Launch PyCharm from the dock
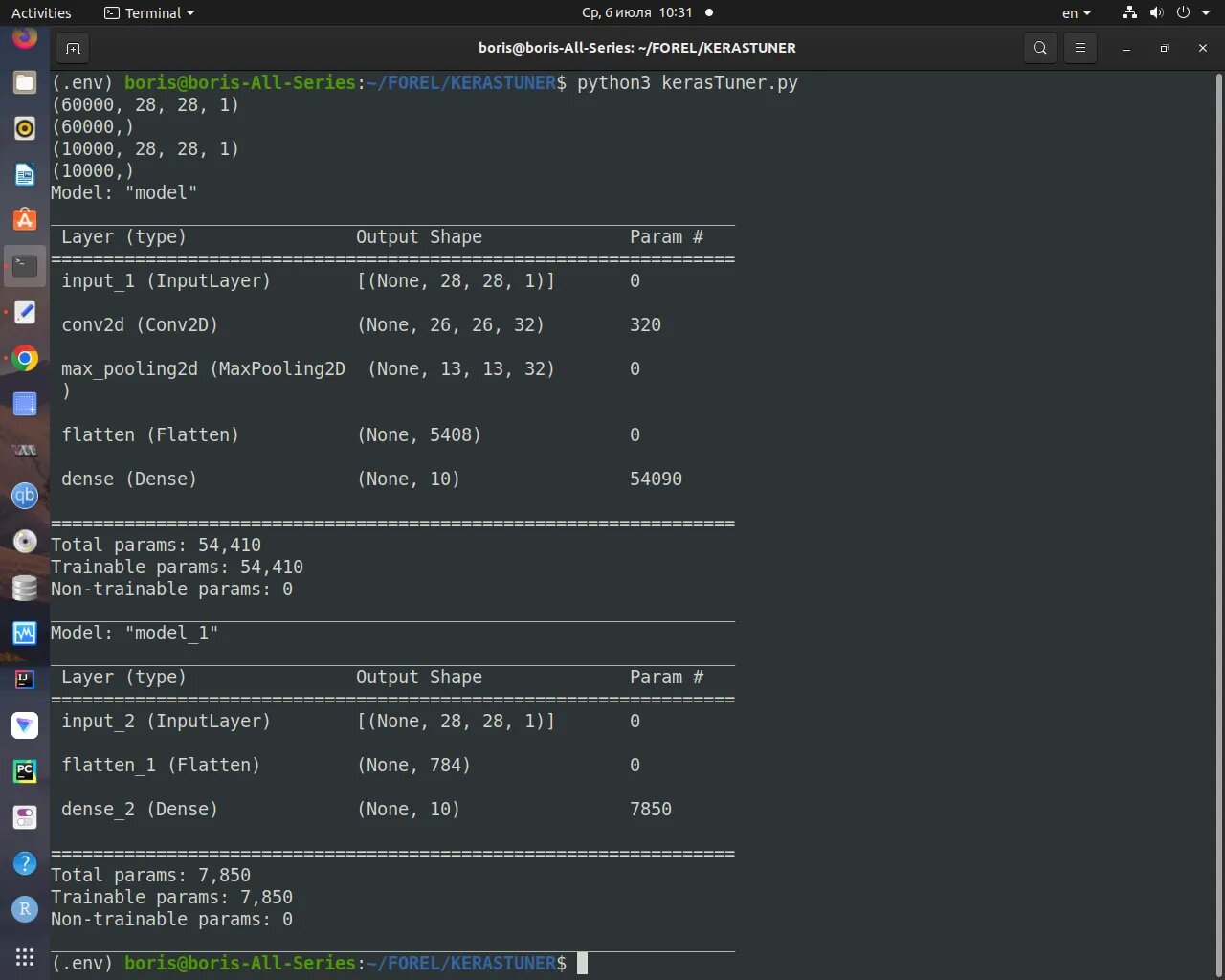Image resolution: width=1225 pixels, height=980 pixels. coord(25,771)
